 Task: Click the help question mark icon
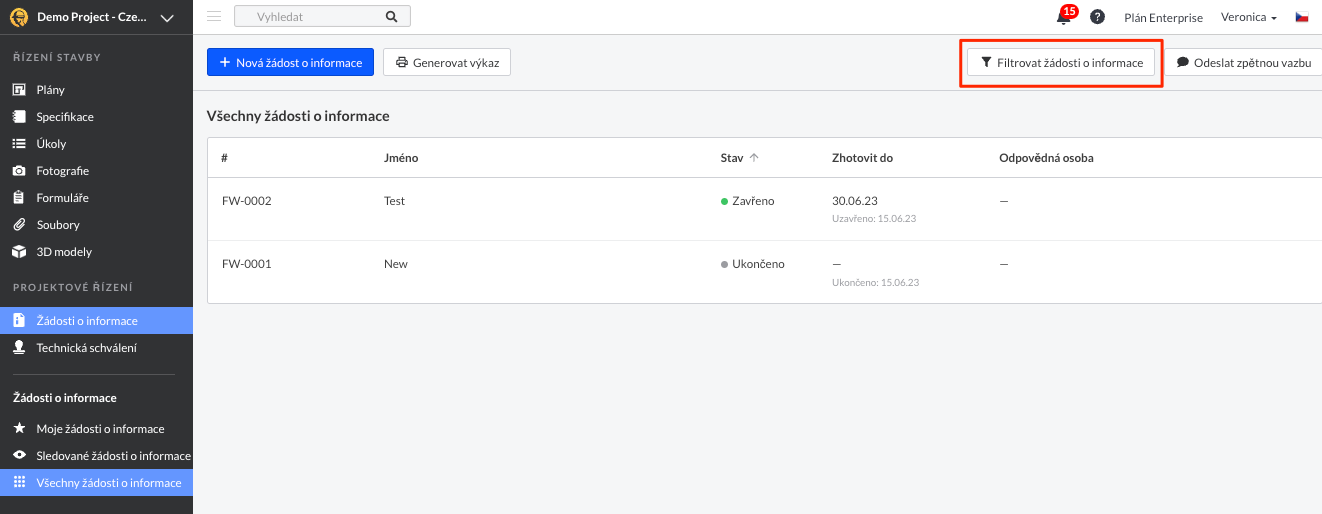pyautogui.click(x=1097, y=17)
